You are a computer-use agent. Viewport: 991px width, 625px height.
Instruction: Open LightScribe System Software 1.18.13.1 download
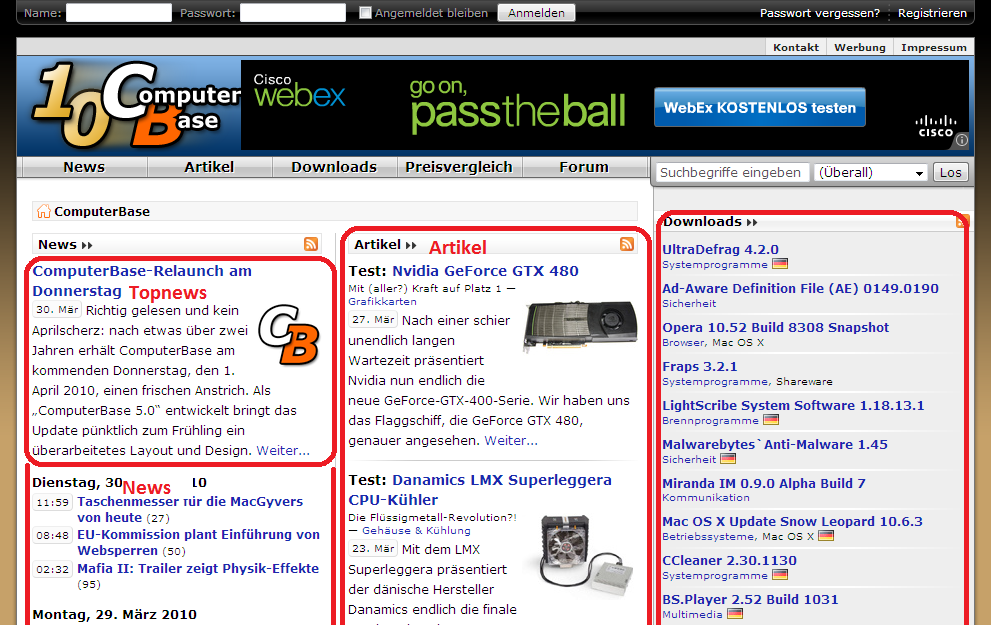793,405
